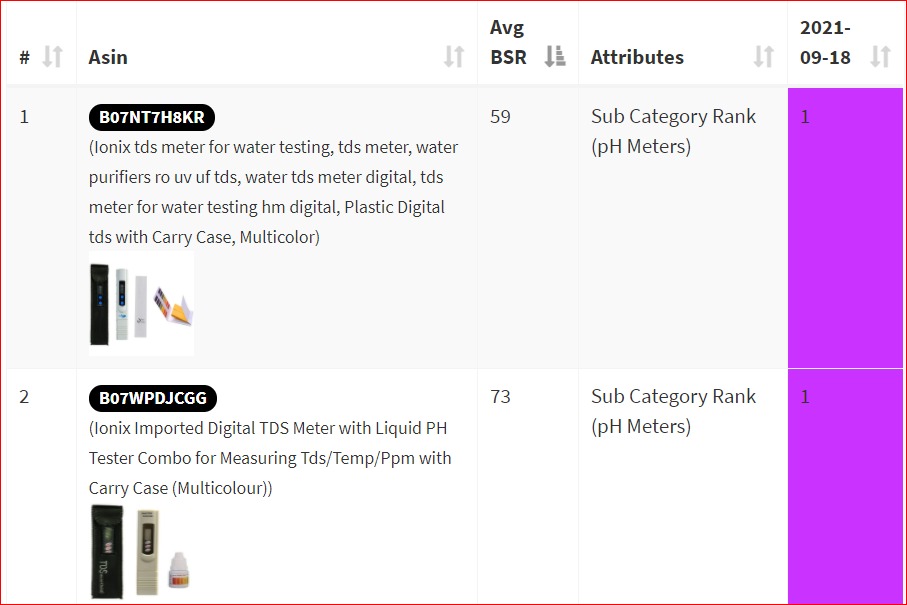Select the magenta rank cell in row 2
Viewport: 907px width, 605px height.
(845, 487)
